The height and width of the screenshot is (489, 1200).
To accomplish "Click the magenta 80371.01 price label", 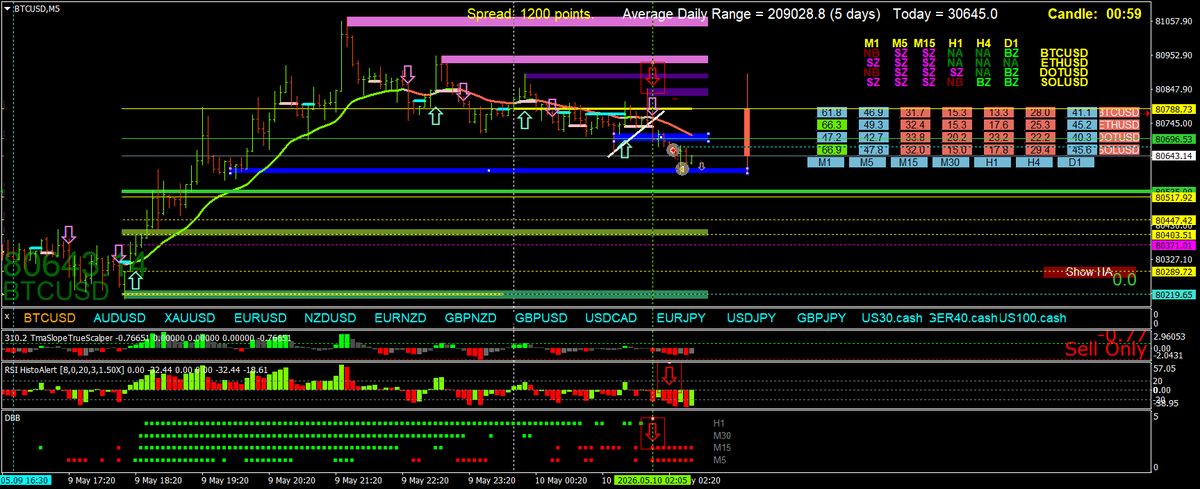I will (x=1173, y=244).
